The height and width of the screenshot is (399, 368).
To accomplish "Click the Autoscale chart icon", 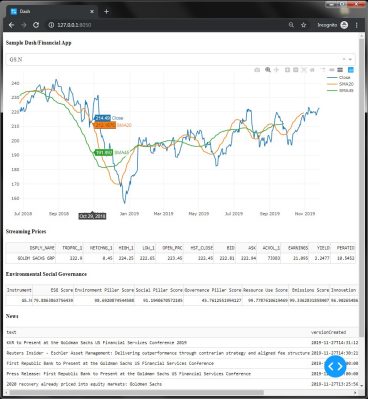I will [x=304, y=70].
